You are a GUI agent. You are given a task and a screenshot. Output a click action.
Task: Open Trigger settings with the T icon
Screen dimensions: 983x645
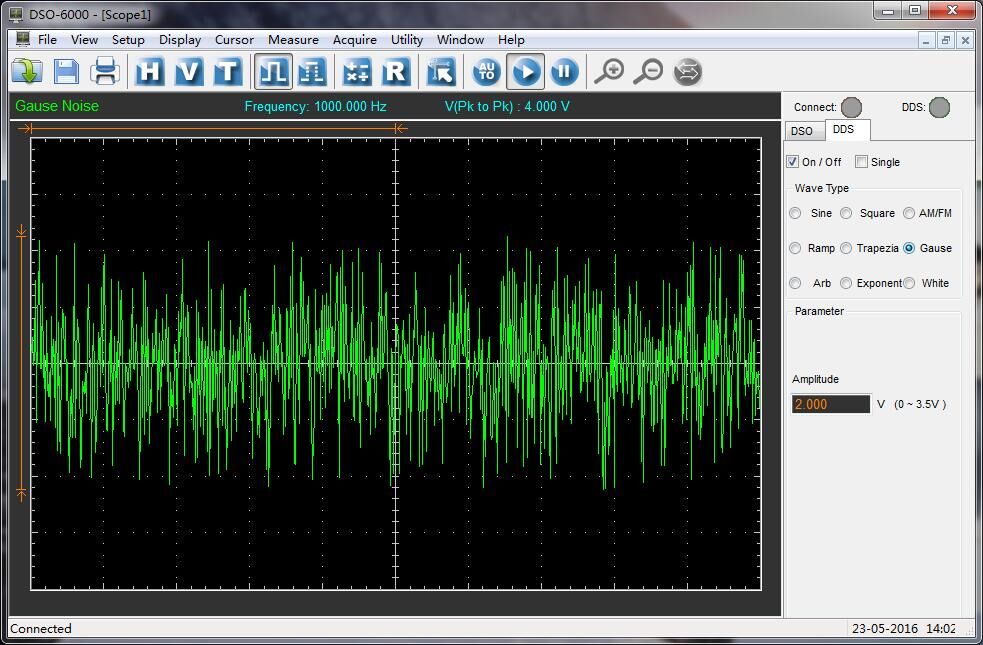228,72
